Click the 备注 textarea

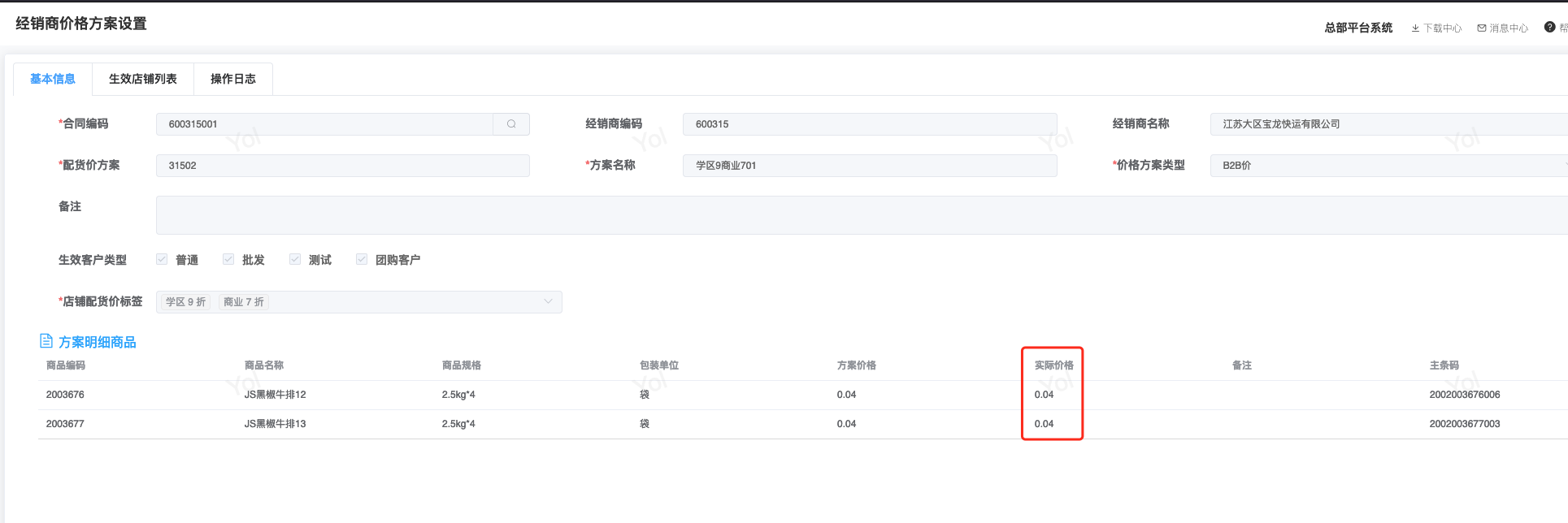[x=862, y=215]
